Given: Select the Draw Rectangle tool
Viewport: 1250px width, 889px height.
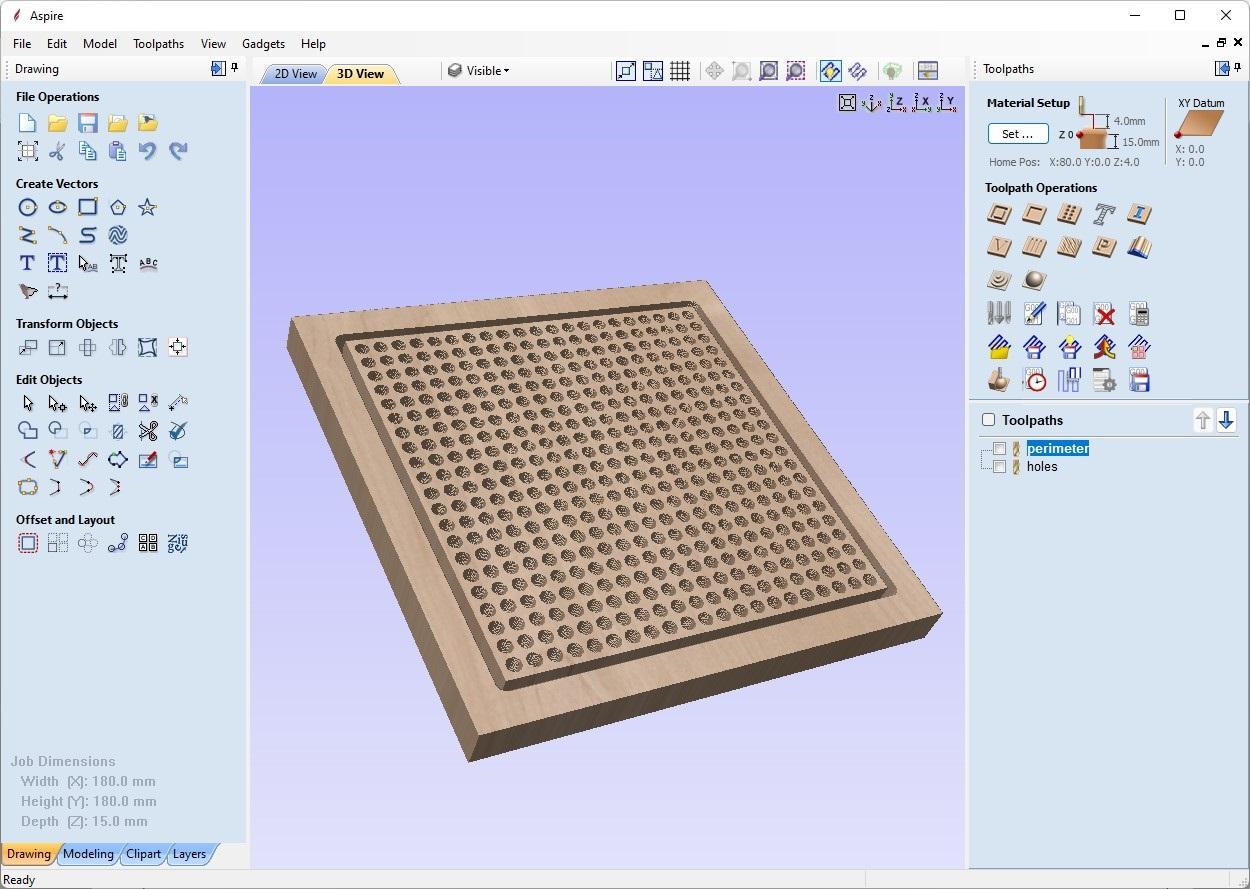Looking at the screenshot, I should coord(88,207).
